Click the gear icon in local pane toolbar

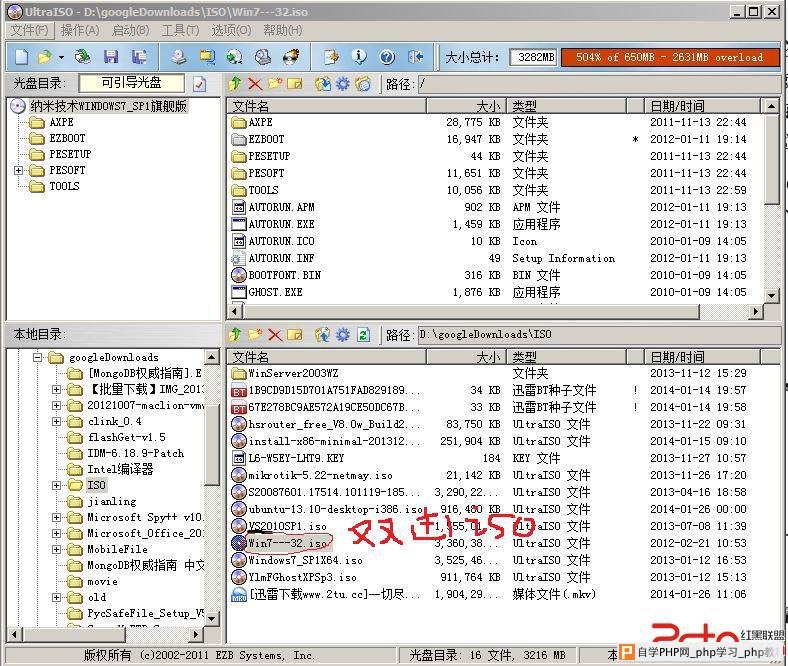click(343, 334)
